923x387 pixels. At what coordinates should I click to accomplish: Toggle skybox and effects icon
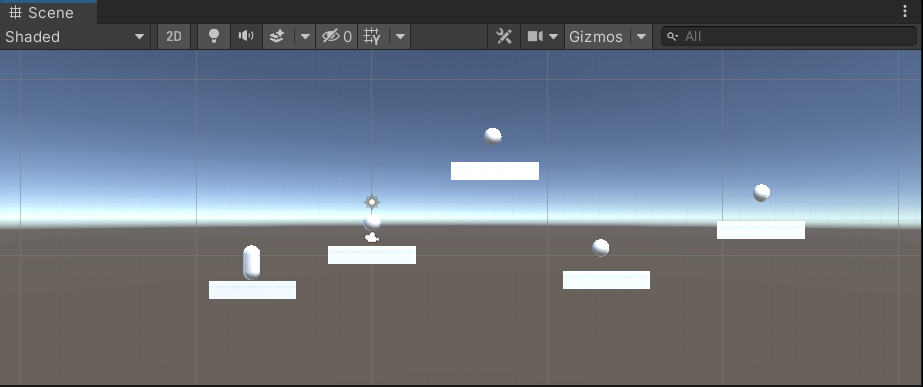[x=277, y=37]
